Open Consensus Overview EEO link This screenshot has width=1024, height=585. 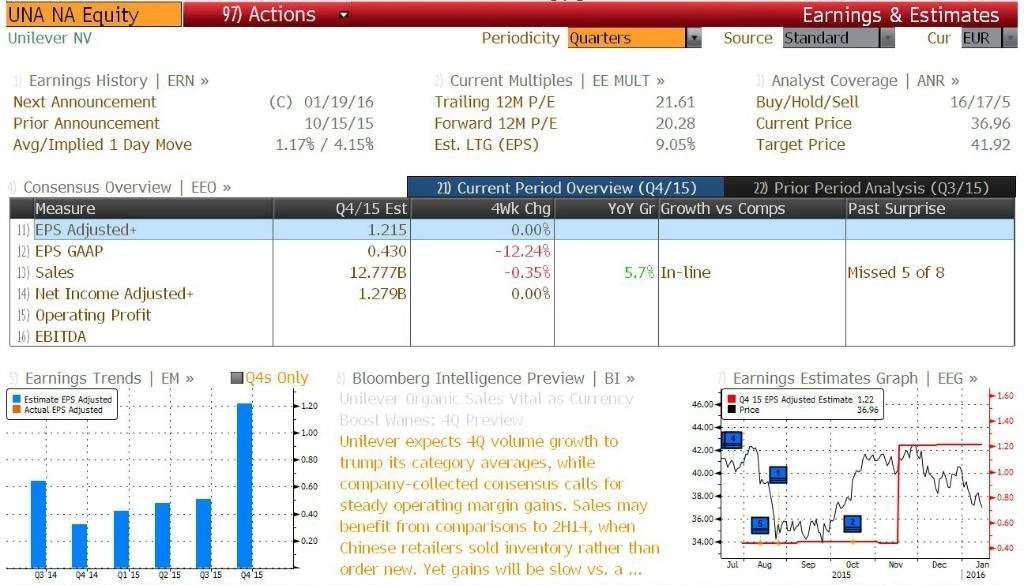[x=127, y=187]
